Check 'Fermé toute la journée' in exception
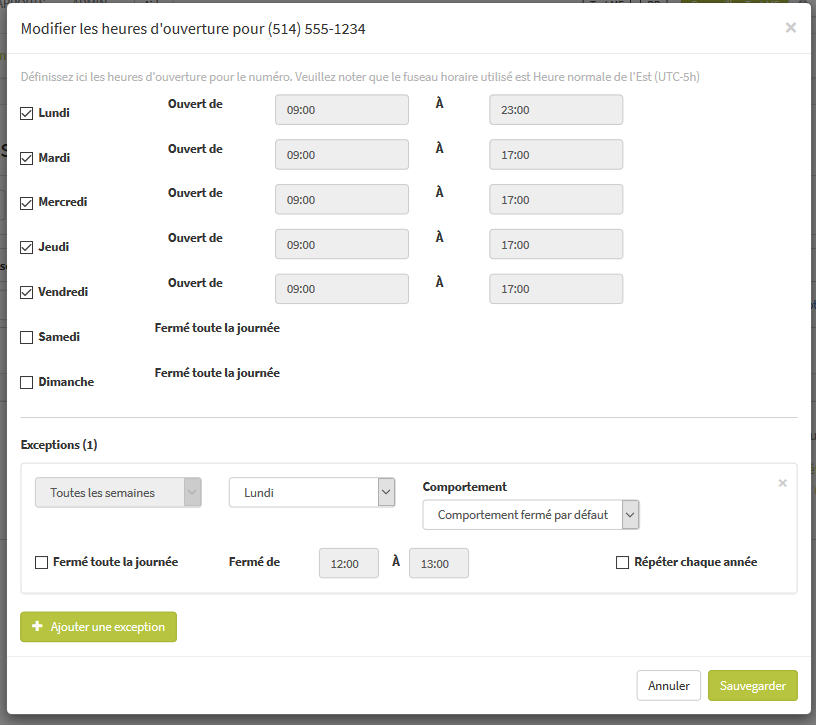816x725 pixels. click(41, 563)
